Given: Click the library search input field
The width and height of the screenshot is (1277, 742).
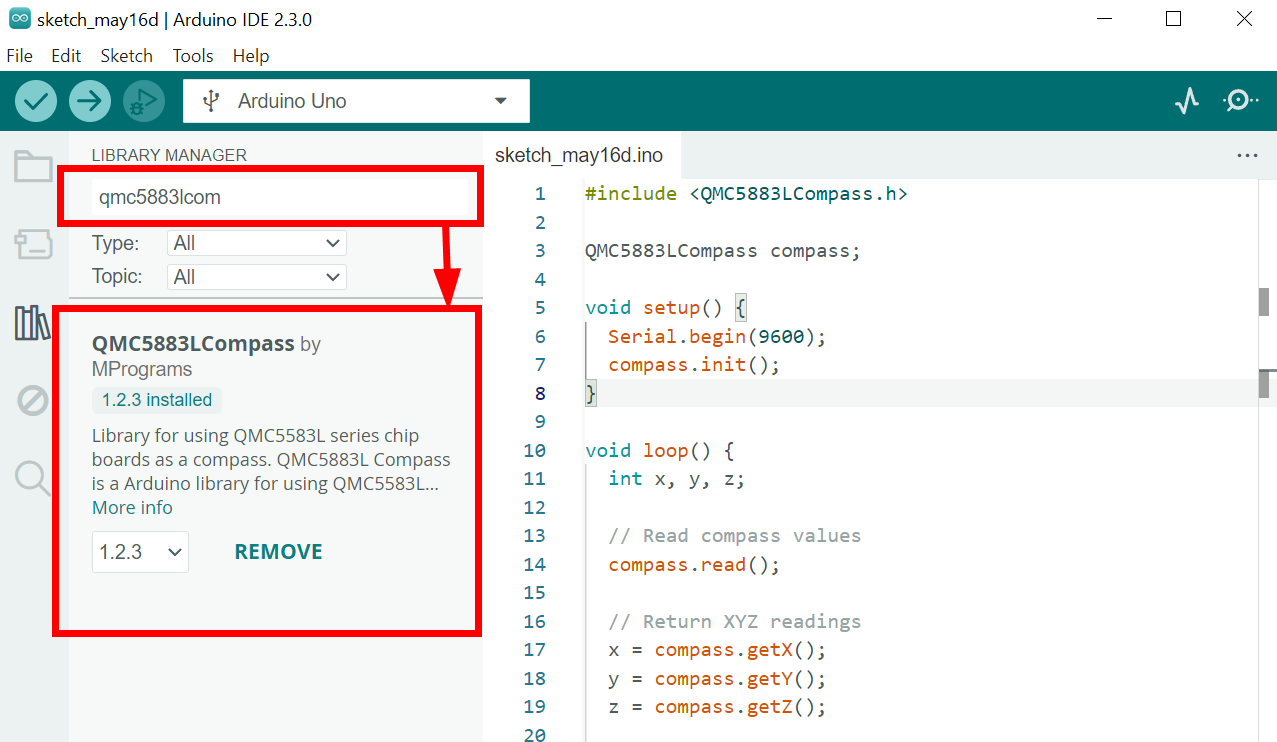Looking at the screenshot, I should point(280,197).
